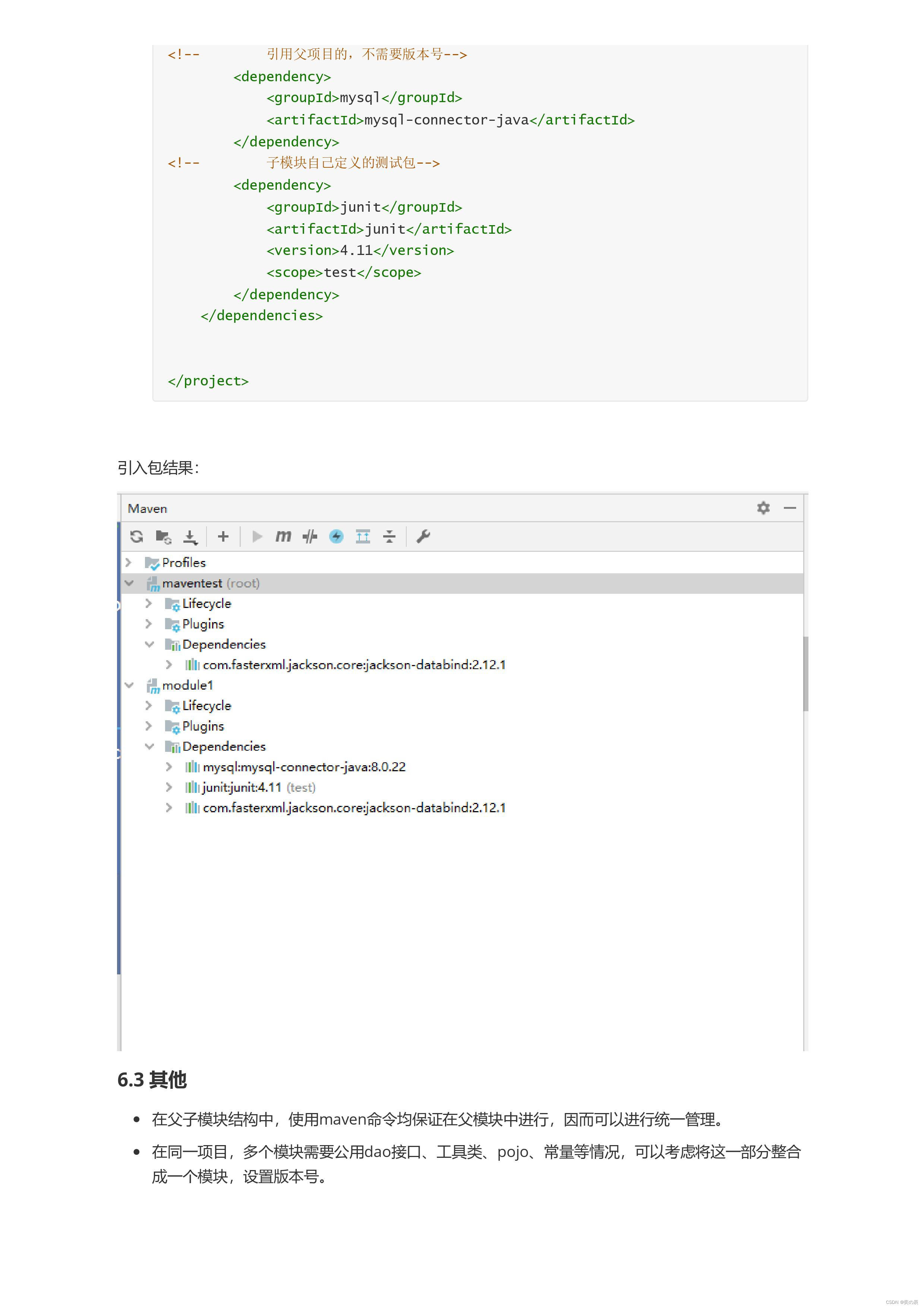924x1308 pixels.
Task: Click Add Maven Projects plus icon
Action: [x=223, y=536]
